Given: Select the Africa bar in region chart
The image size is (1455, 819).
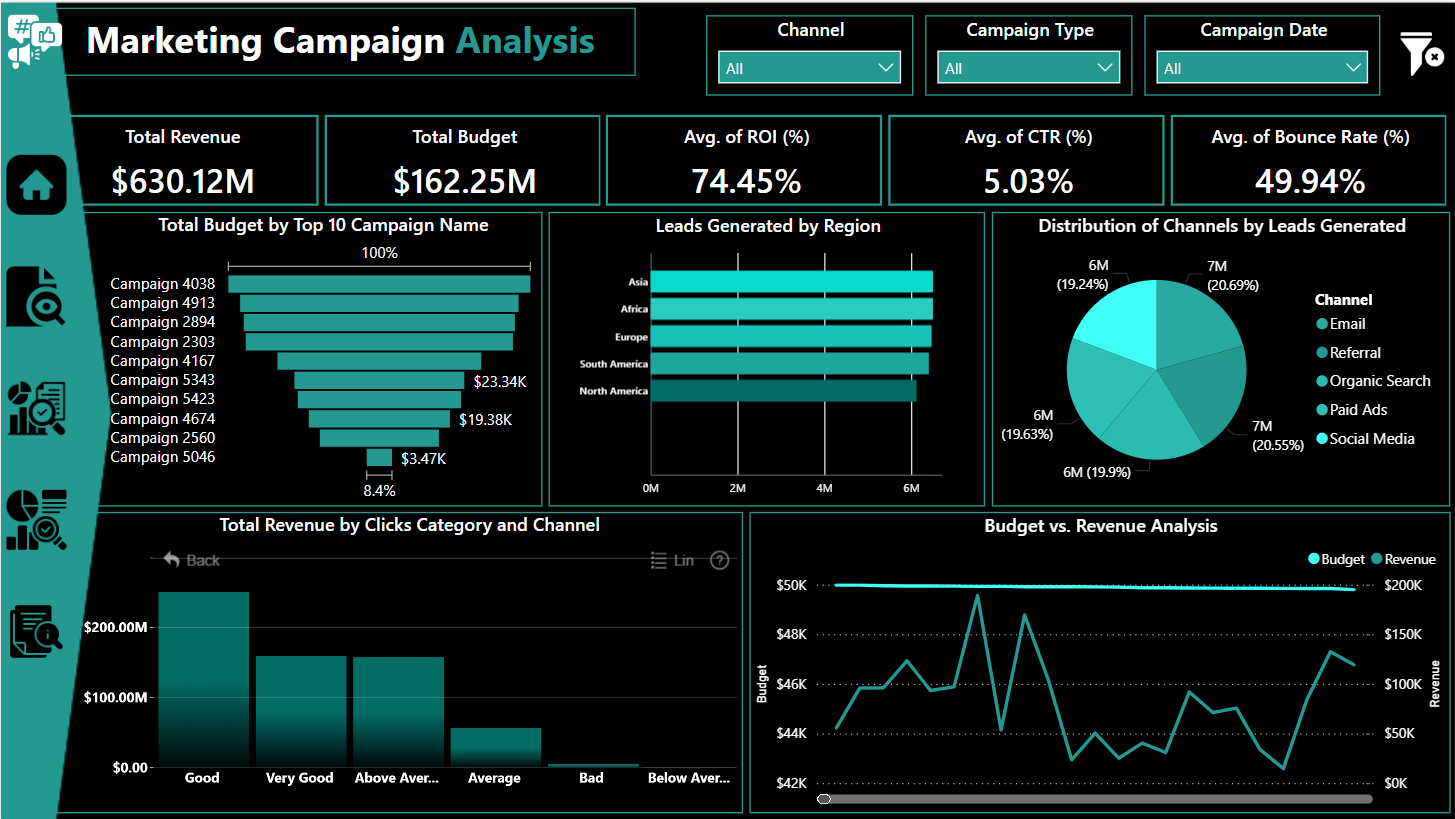Looking at the screenshot, I should [x=791, y=309].
